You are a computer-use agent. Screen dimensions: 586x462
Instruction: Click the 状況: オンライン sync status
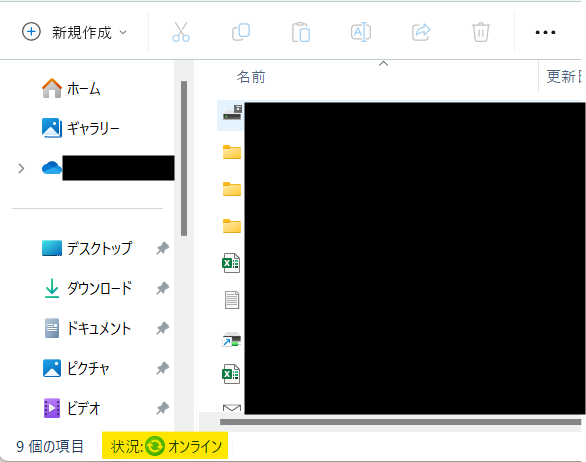click(x=165, y=446)
